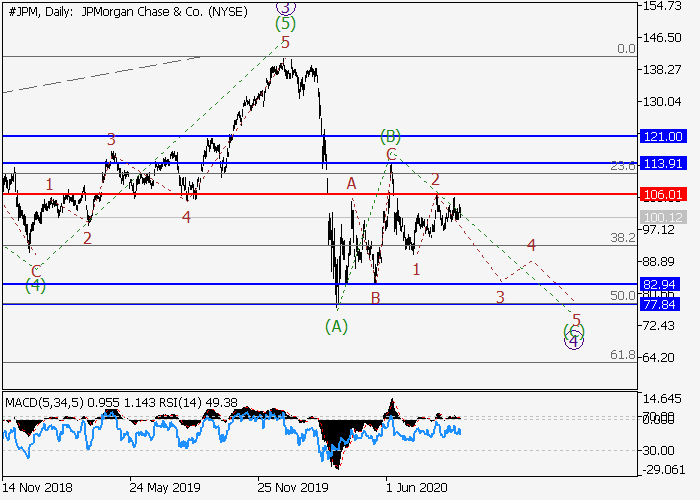Click the 14 Nov 2018 date label
The height and width of the screenshot is (500, 700).
point(40,489)
